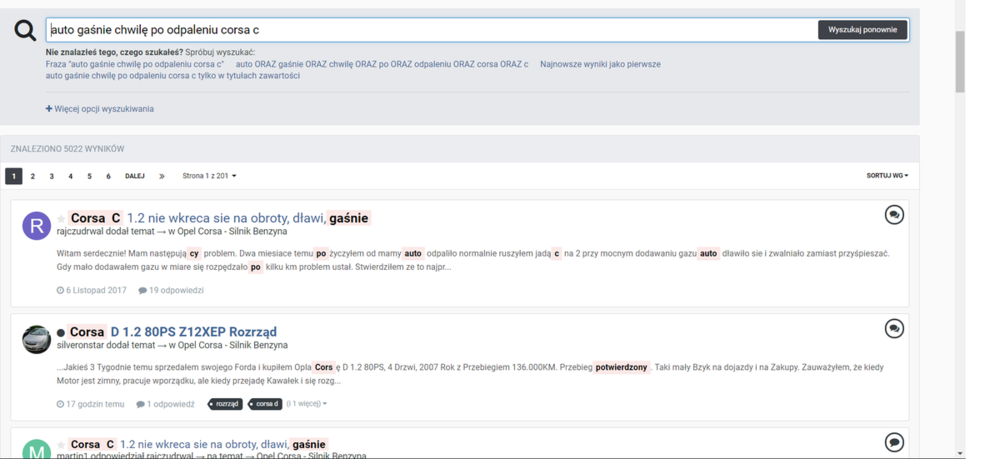Open silveronstar's car avatar thumbnail
The image size is (1000, 459).
point(36,340)
